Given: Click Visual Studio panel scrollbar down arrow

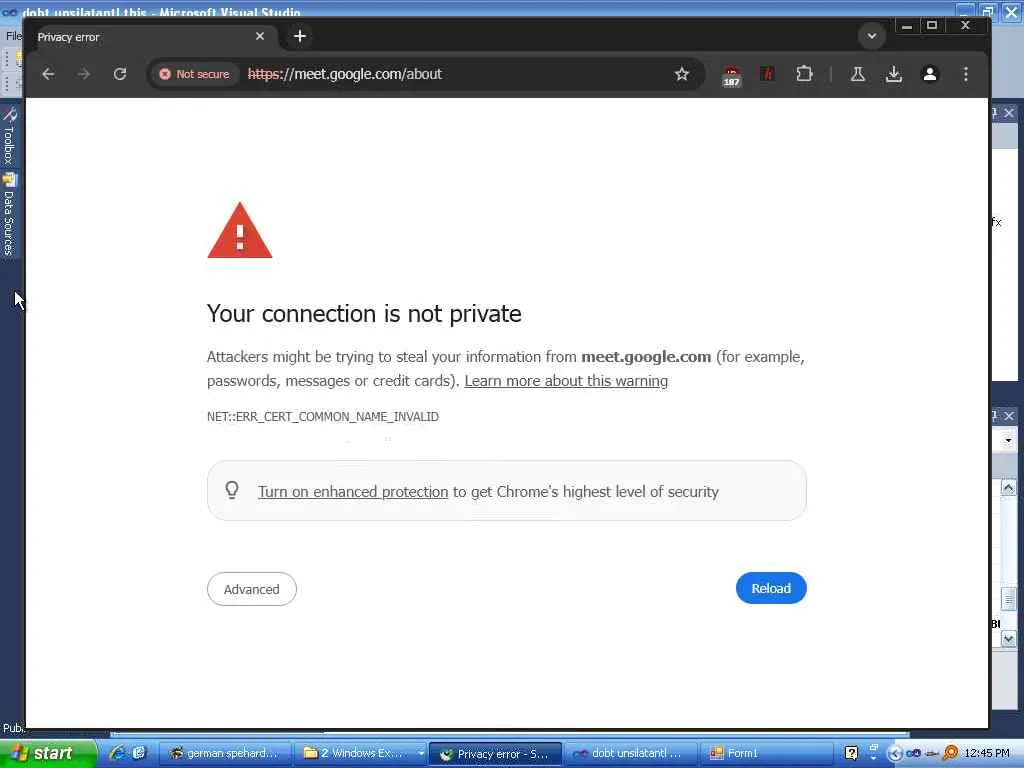Looking at the screenshot, I should [1008, 639].
